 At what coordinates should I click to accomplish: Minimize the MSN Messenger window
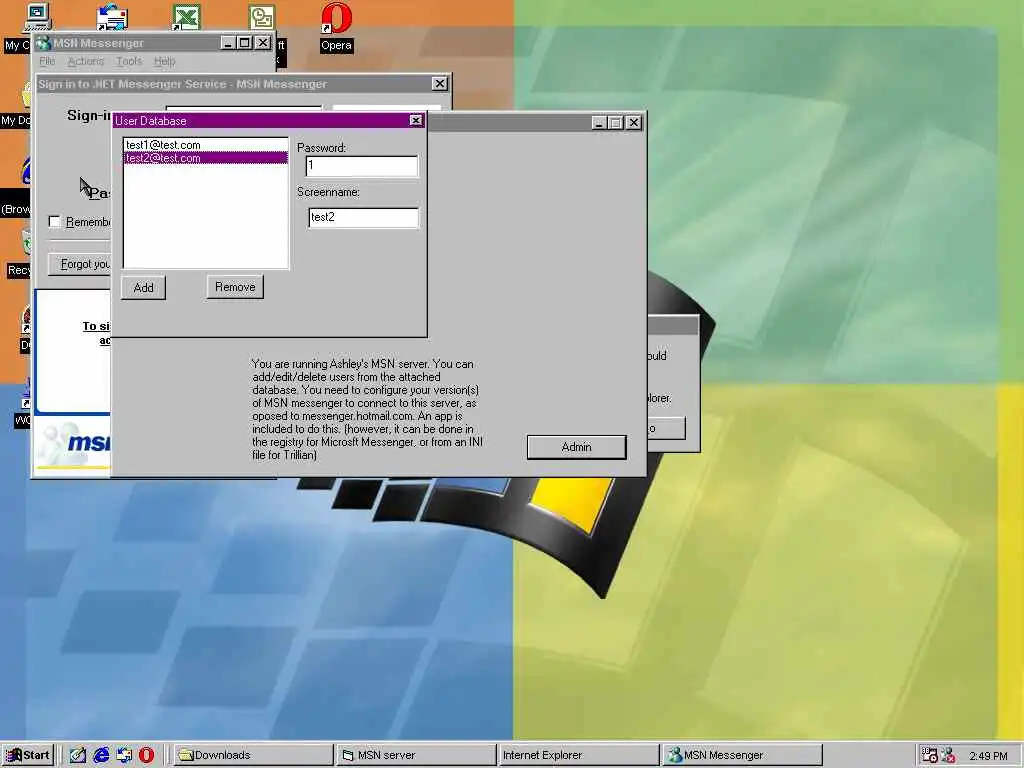tap(228, 43)
